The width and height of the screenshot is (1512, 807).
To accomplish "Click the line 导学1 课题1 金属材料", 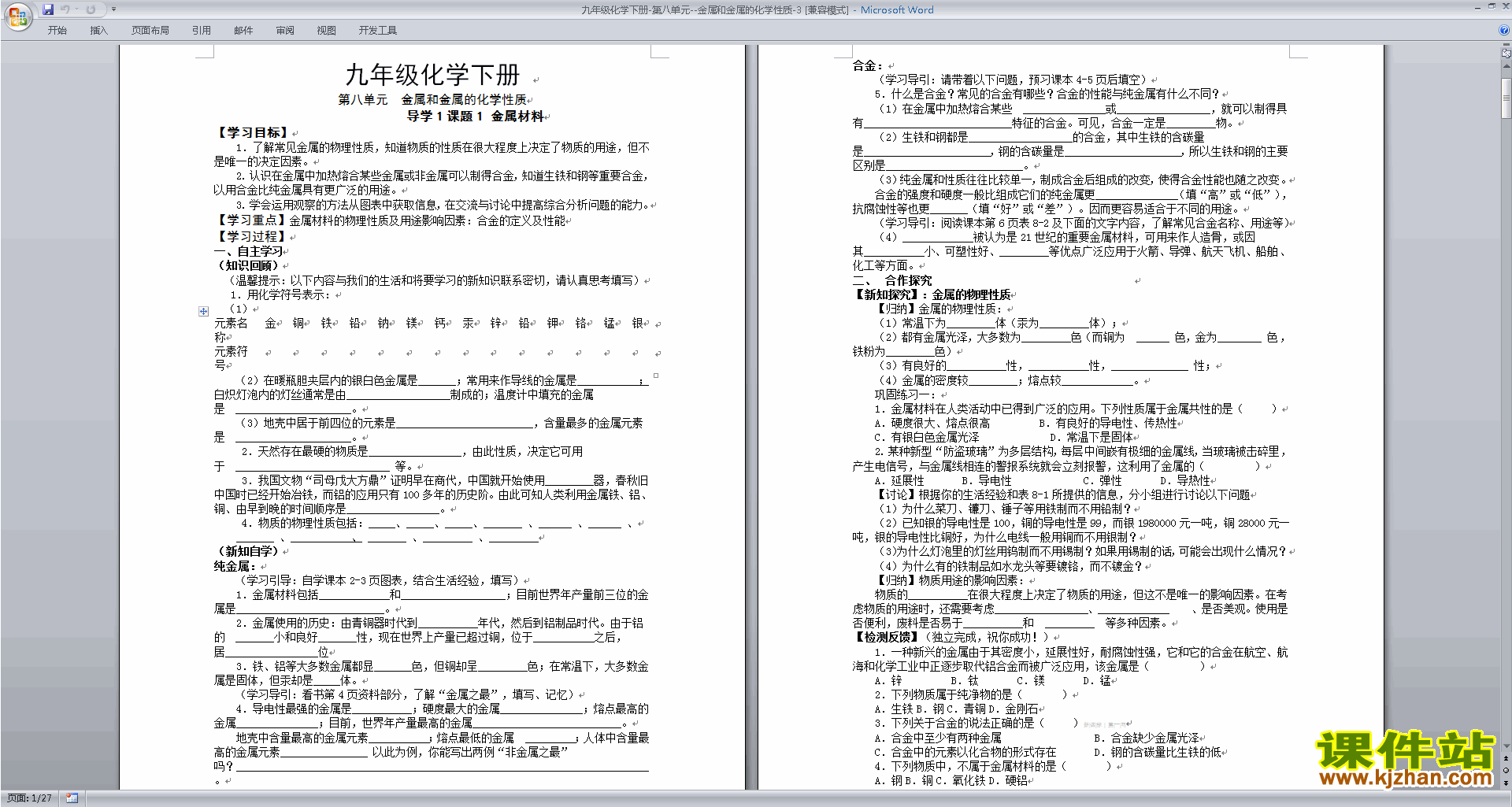I will pyautogui.click(x=475, y=116).
